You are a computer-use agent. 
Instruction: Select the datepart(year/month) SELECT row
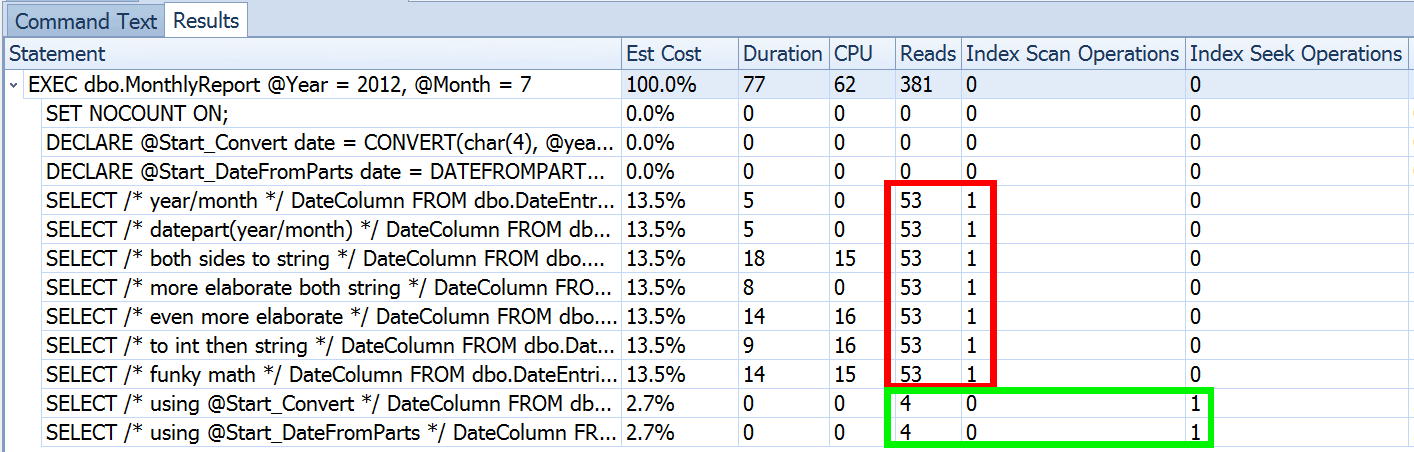[x=707, y=230]
